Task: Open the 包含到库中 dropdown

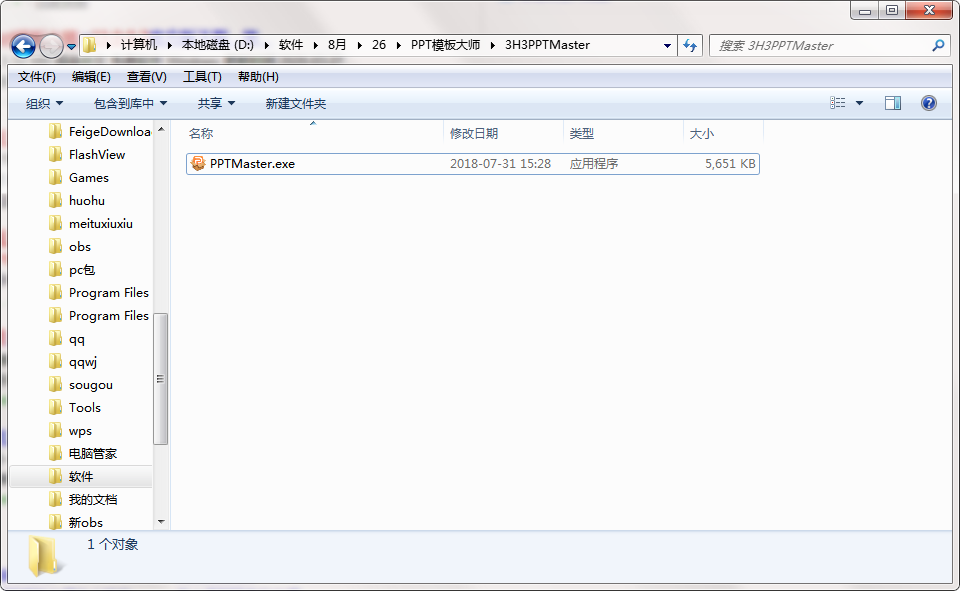Action: coord(130,104)
